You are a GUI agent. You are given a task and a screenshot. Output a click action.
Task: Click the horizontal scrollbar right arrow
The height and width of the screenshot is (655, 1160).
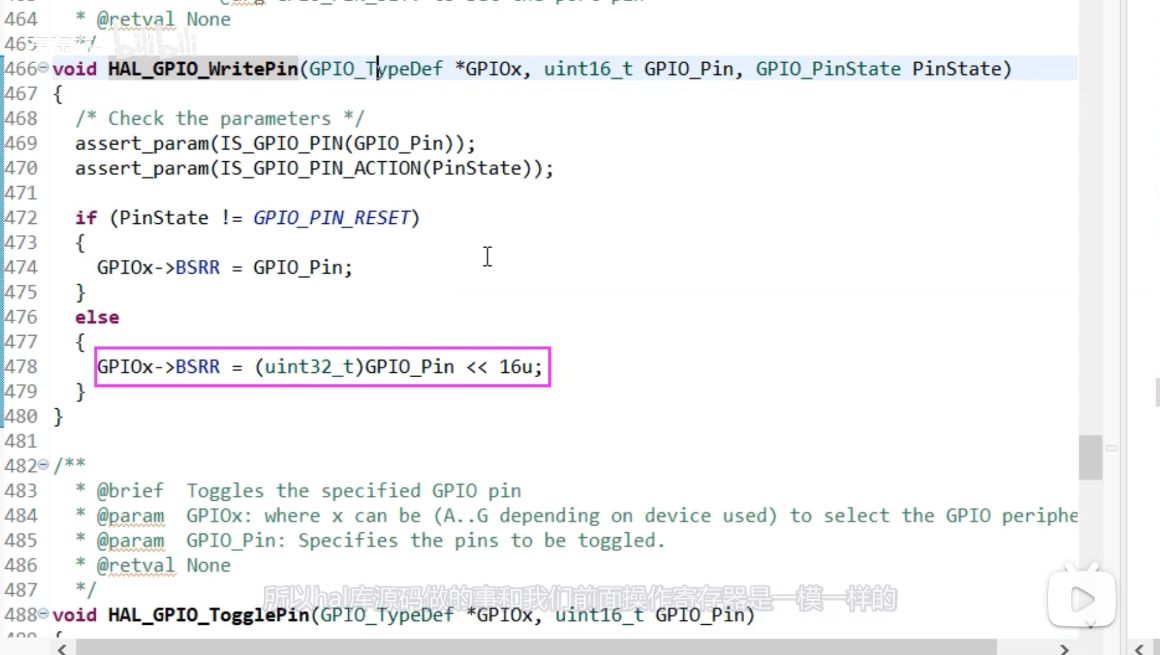(1064, 648)
